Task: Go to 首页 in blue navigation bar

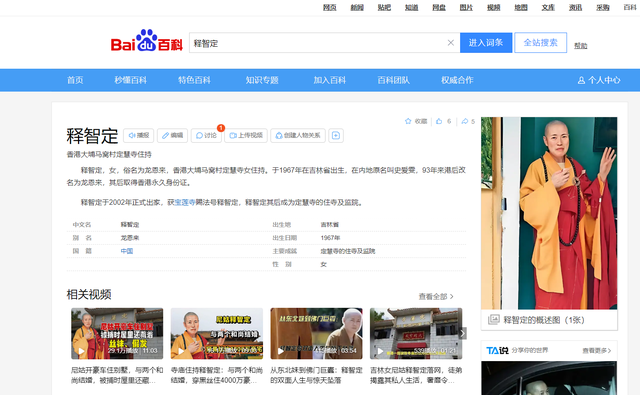Action: [75, 80]
